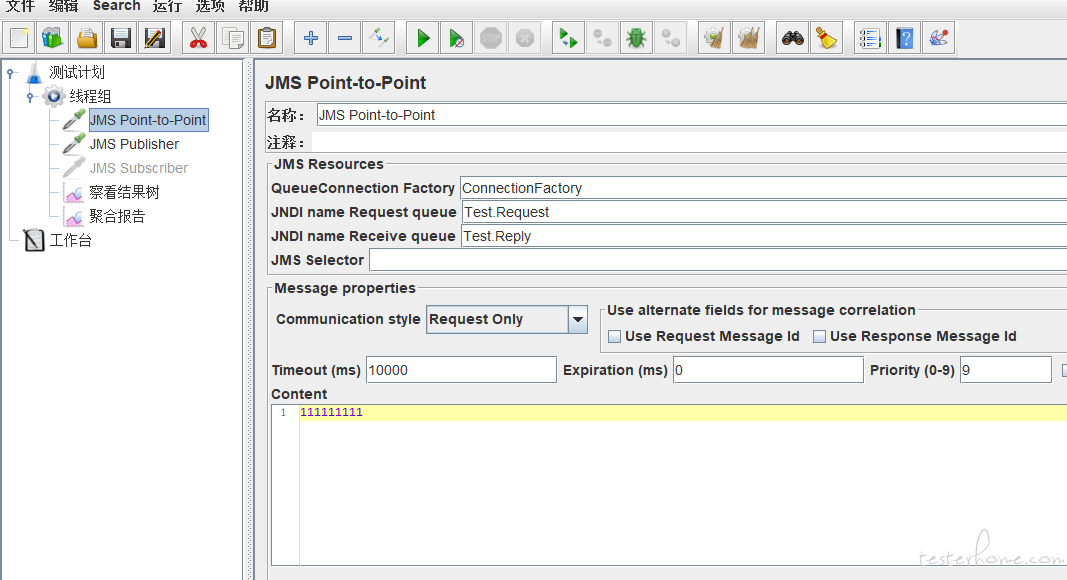The image size is (1067, 580).
Task: Select JMS Publisher in the tree
Action: click(x=134, y=144)
